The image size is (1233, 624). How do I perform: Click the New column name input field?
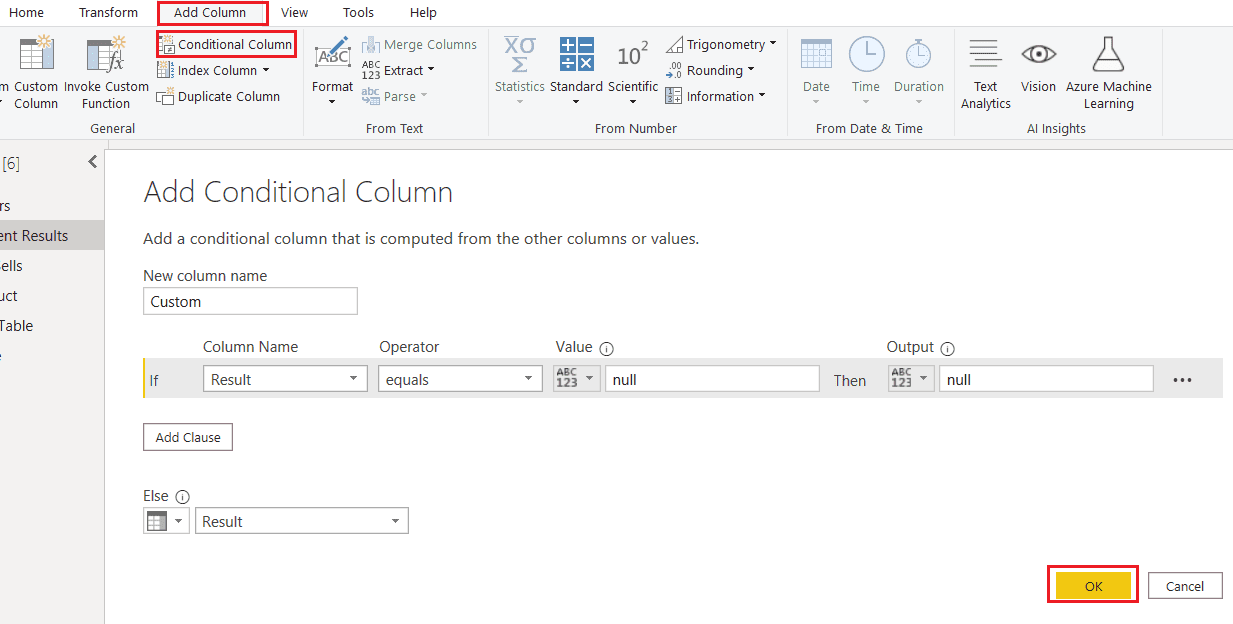250,300
